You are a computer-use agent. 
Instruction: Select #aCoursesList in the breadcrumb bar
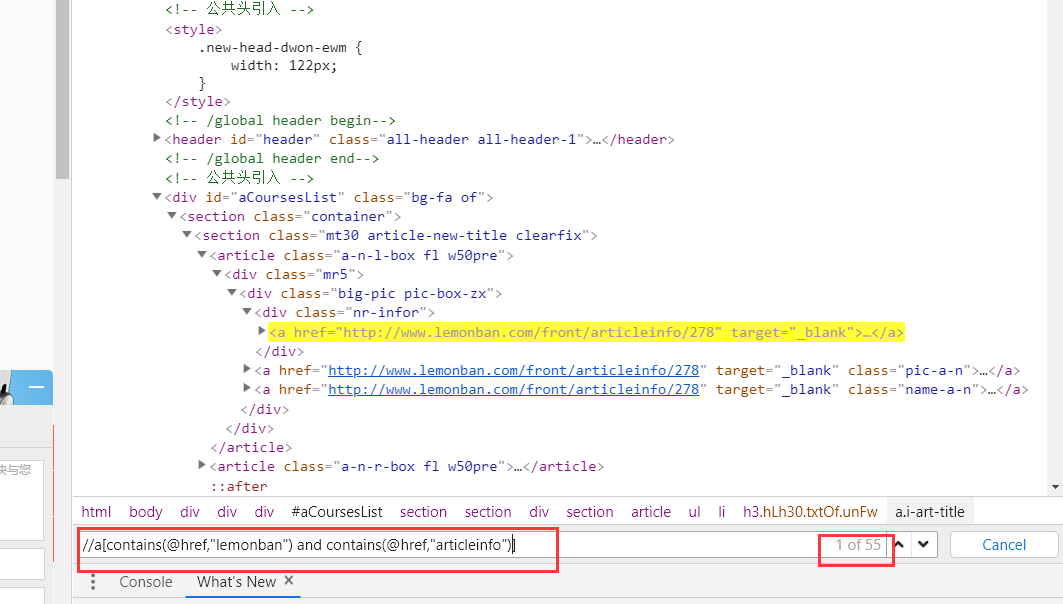pos(337,512)
